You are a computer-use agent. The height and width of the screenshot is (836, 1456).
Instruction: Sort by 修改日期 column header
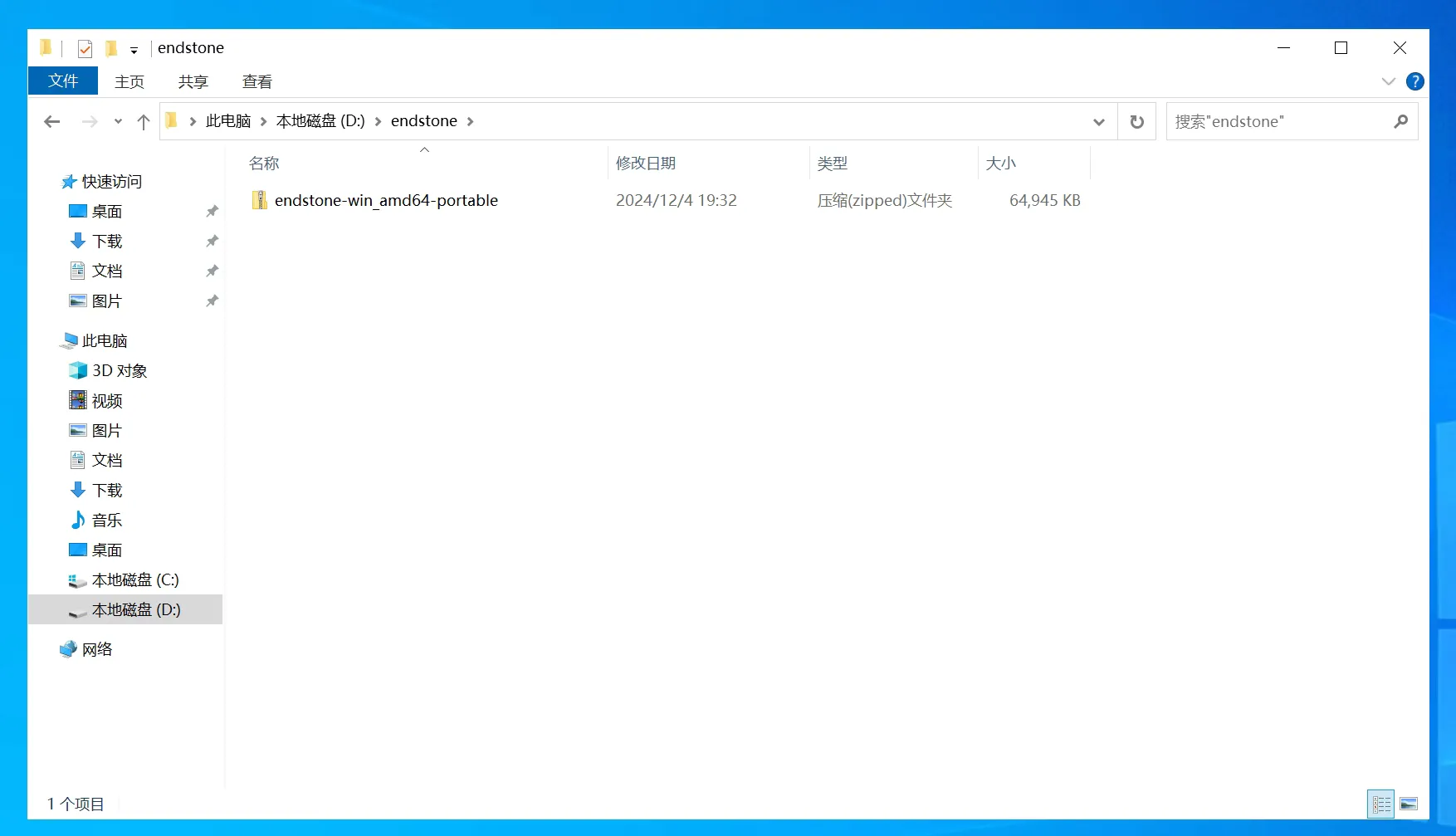645,164
